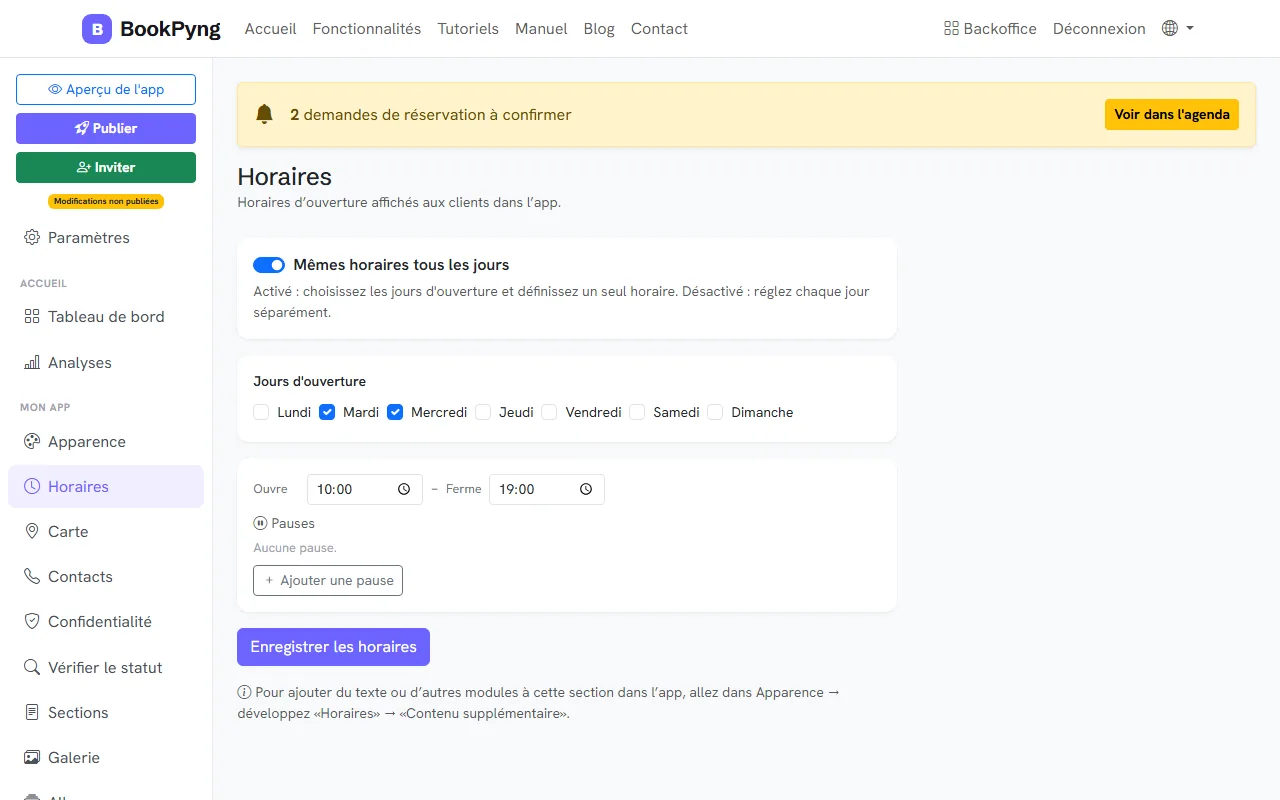
Task: Click the clock icon in Ferme field
Action: (x=586, y=489)
